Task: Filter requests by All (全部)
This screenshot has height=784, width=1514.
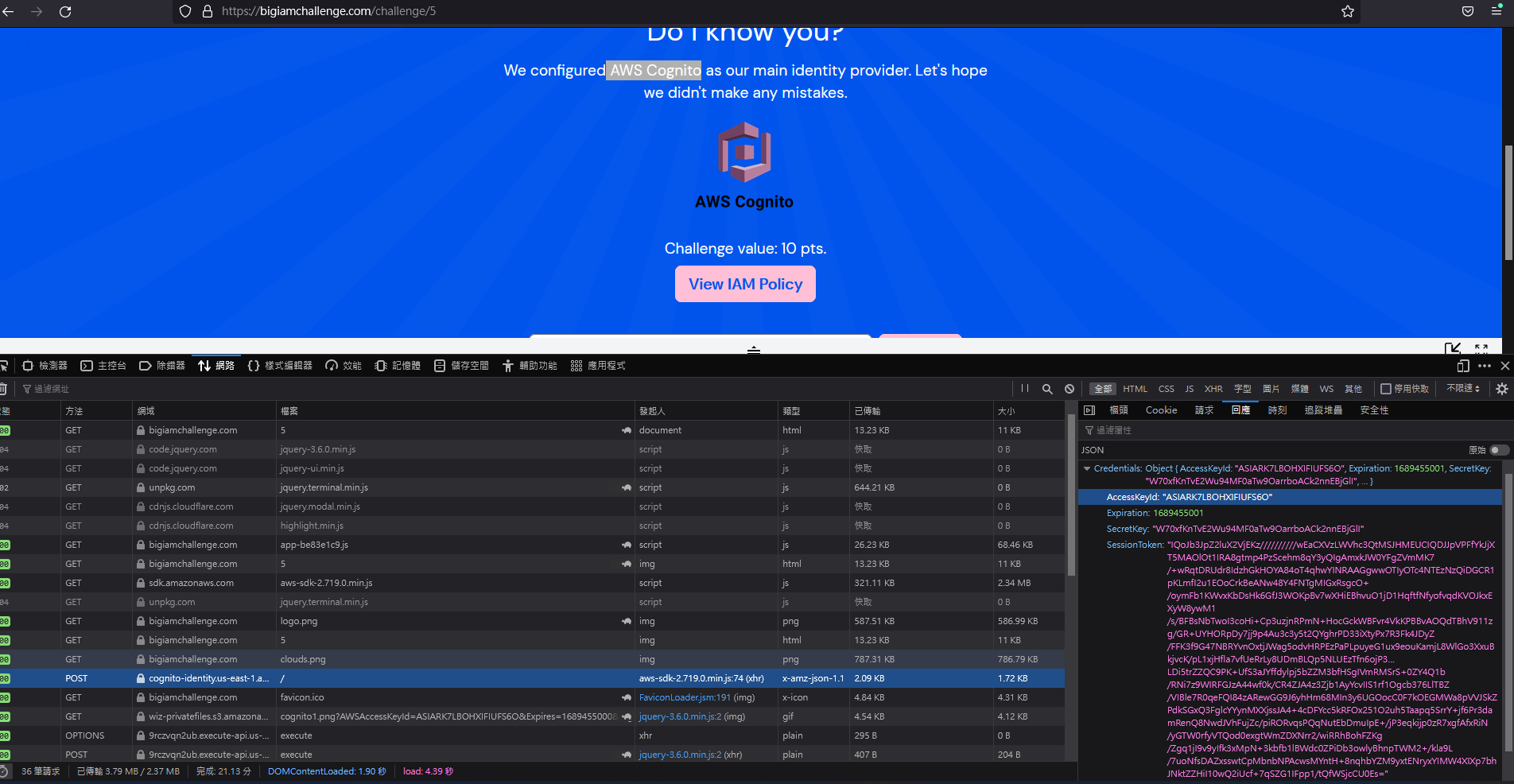Action: pyautogui.click(x=1103, y=389)
